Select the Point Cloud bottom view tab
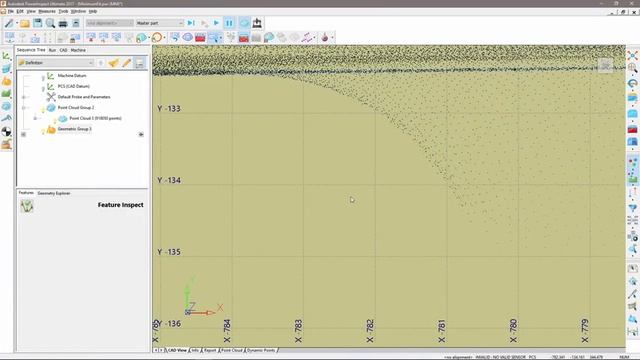 pyautogui.click(x=232, y=350)
